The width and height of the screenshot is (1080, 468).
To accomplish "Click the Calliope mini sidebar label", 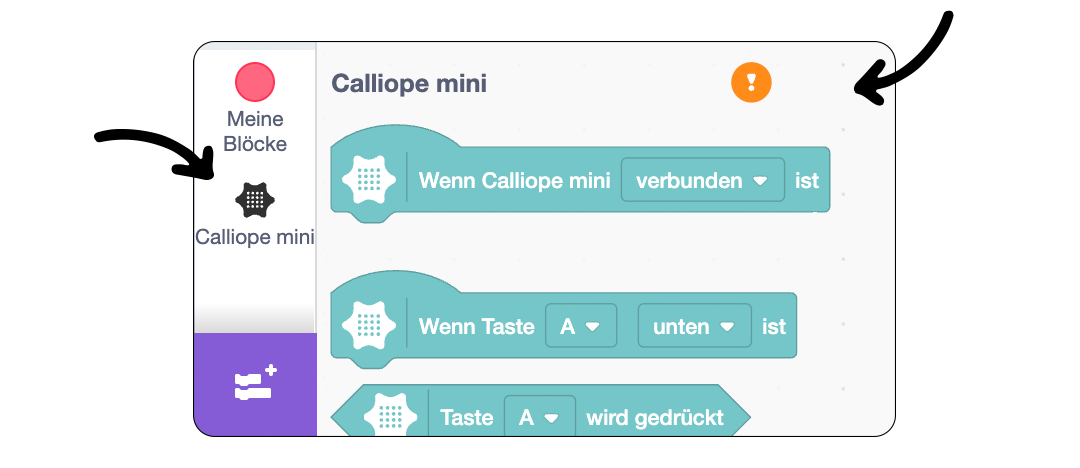I will coord(255,237).
